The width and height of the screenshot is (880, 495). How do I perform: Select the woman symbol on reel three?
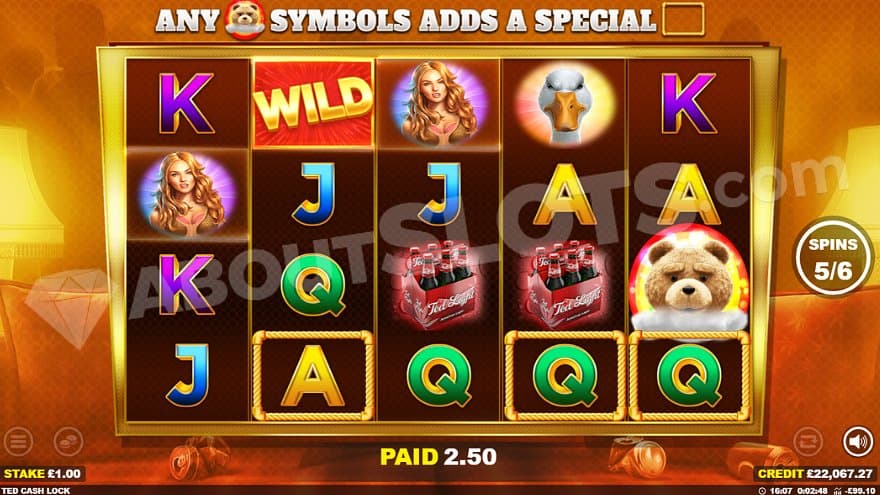(x=439, y=103)
